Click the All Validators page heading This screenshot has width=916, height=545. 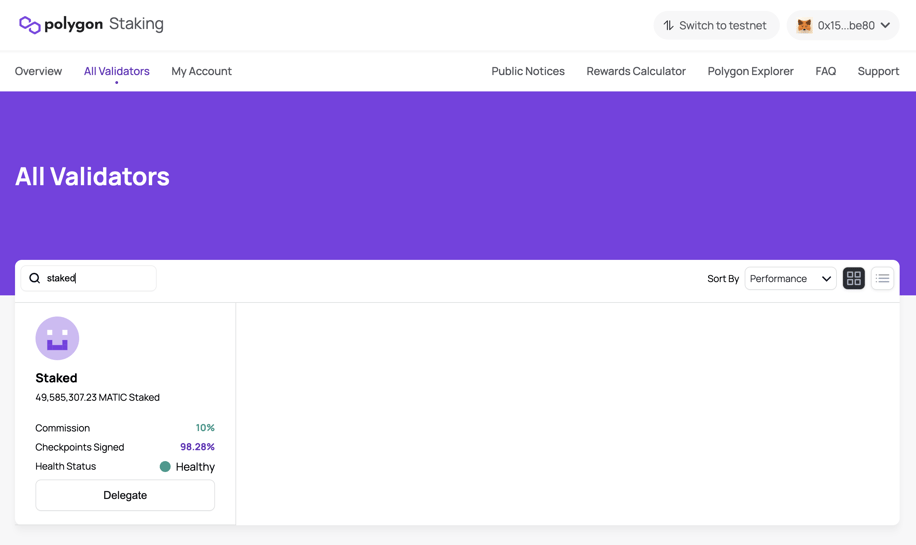92,176
